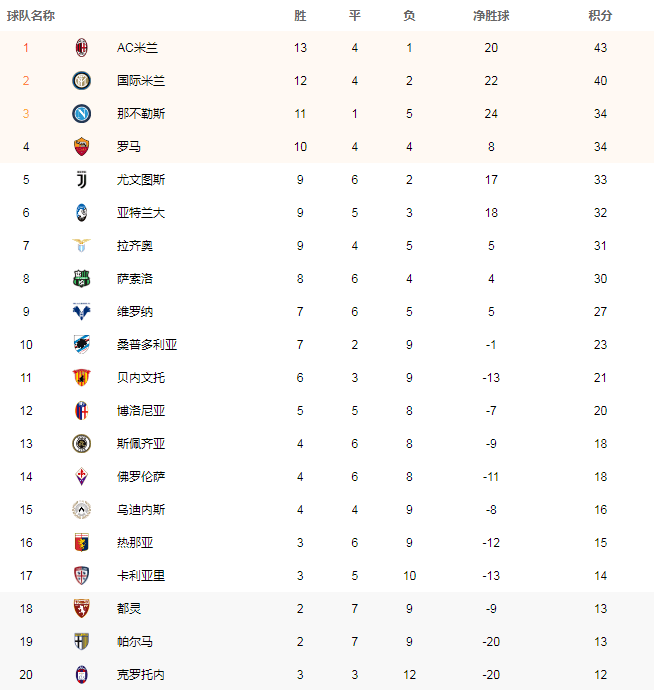Open the 贝内文托 team name link
Image resolution: width=654 pixels, height=690 pixels.
tap(141, 378)
